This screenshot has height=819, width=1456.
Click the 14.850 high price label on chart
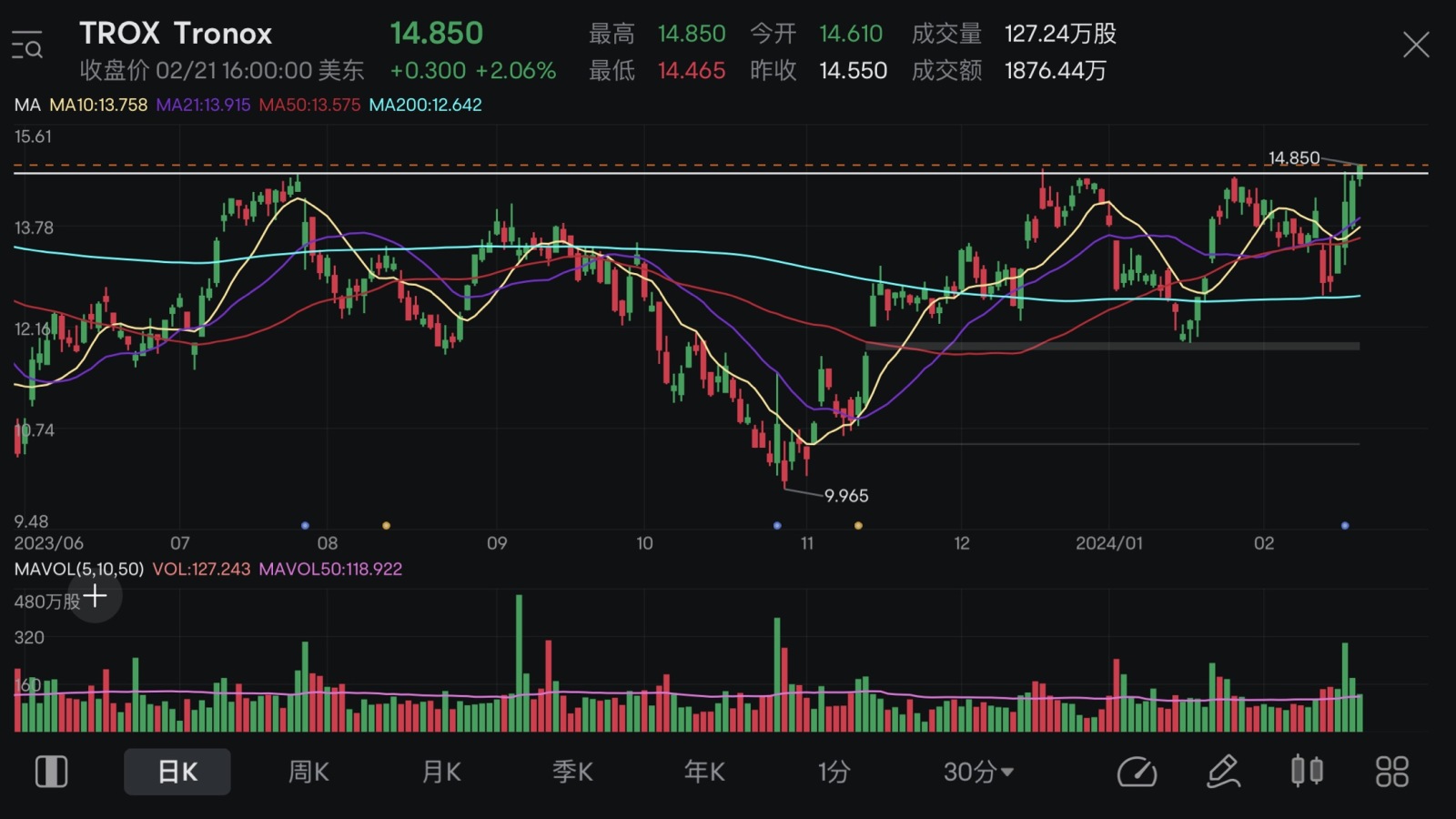1294,158
